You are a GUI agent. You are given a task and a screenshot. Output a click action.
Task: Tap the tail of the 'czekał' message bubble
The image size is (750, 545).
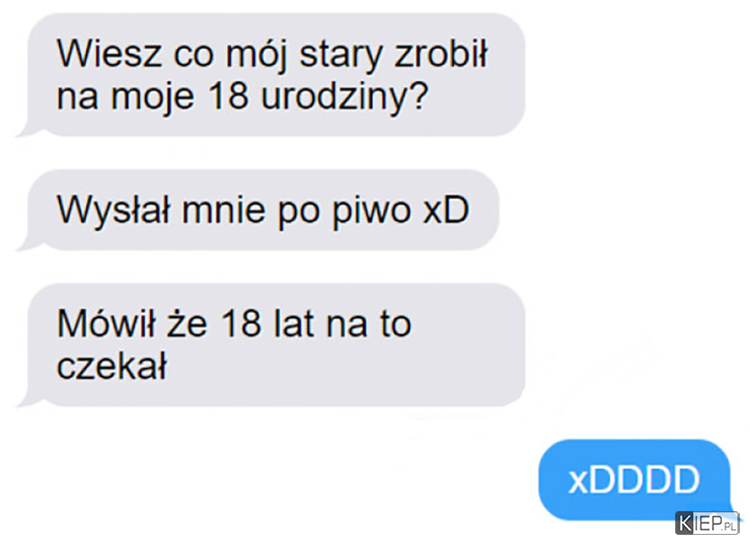pyautogui.click(x=24, y=400)
